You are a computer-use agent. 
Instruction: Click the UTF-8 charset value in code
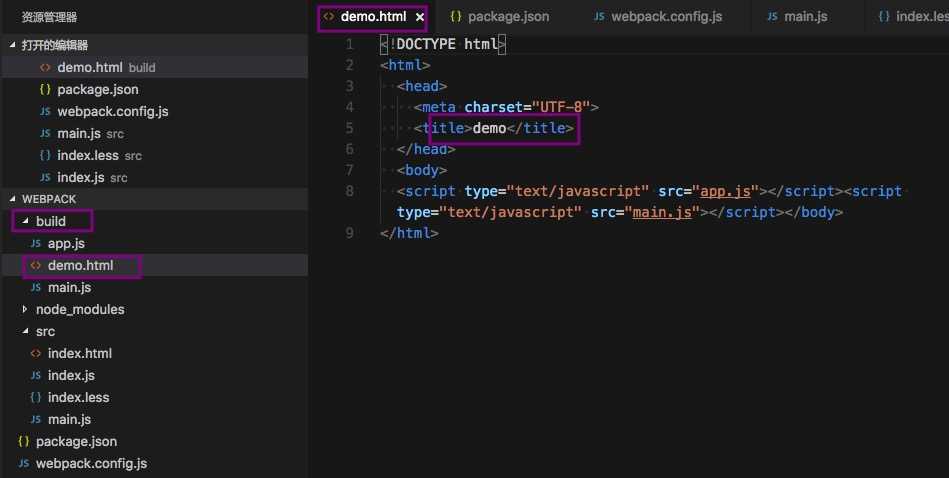coord(560,107)
